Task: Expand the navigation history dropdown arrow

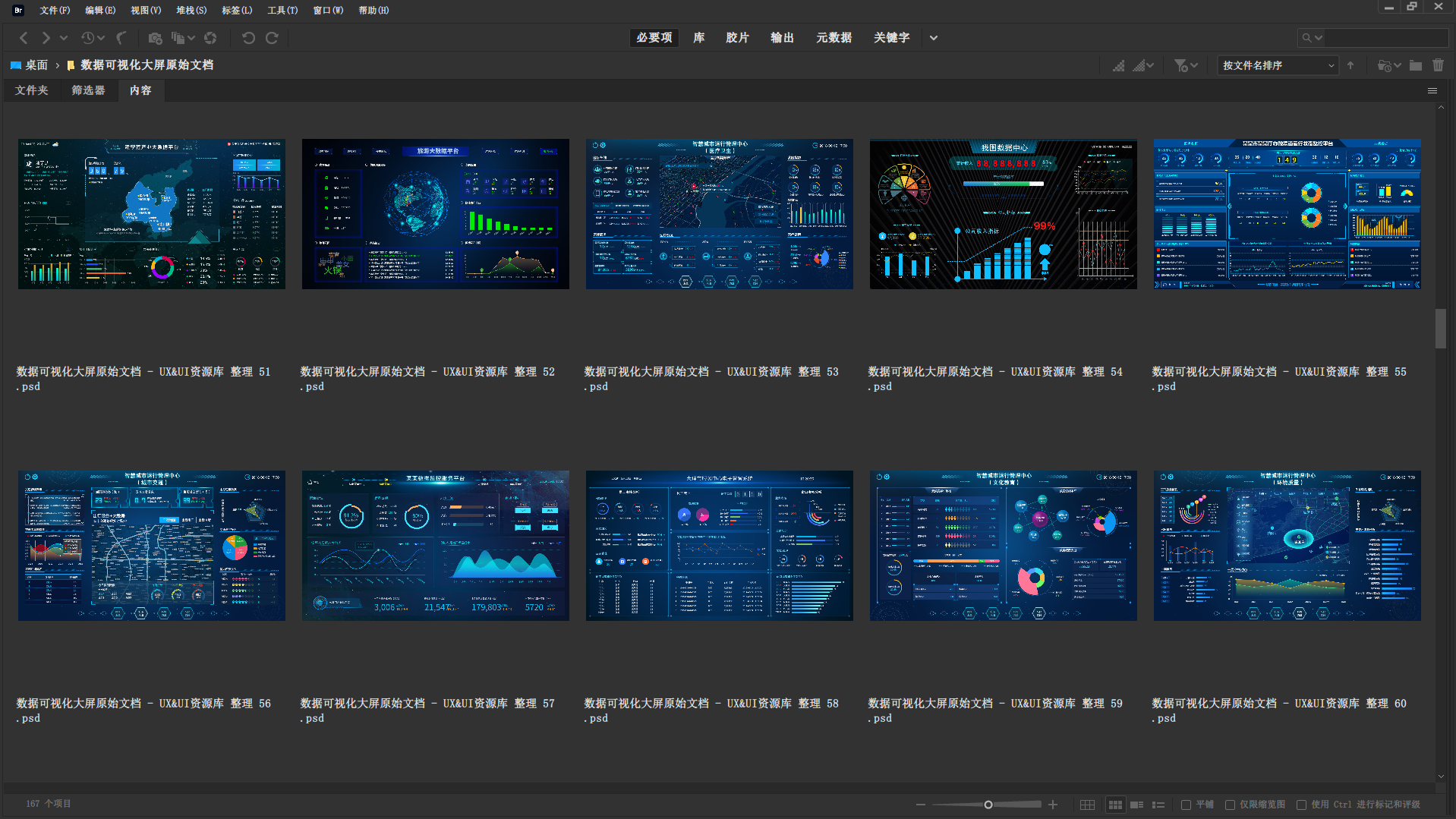Action: point(64,38)
